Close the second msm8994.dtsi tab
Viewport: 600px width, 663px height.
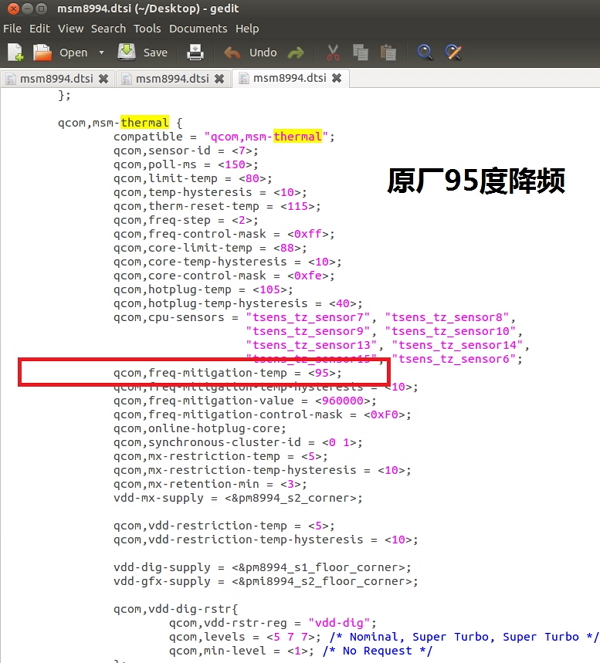(218, 78)
